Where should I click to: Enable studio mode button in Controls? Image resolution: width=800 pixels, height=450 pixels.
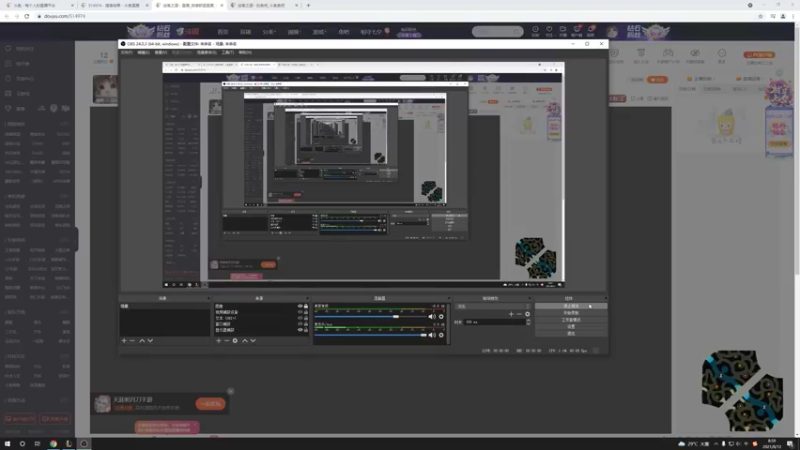pyautogui.click(x=571, y=320)
